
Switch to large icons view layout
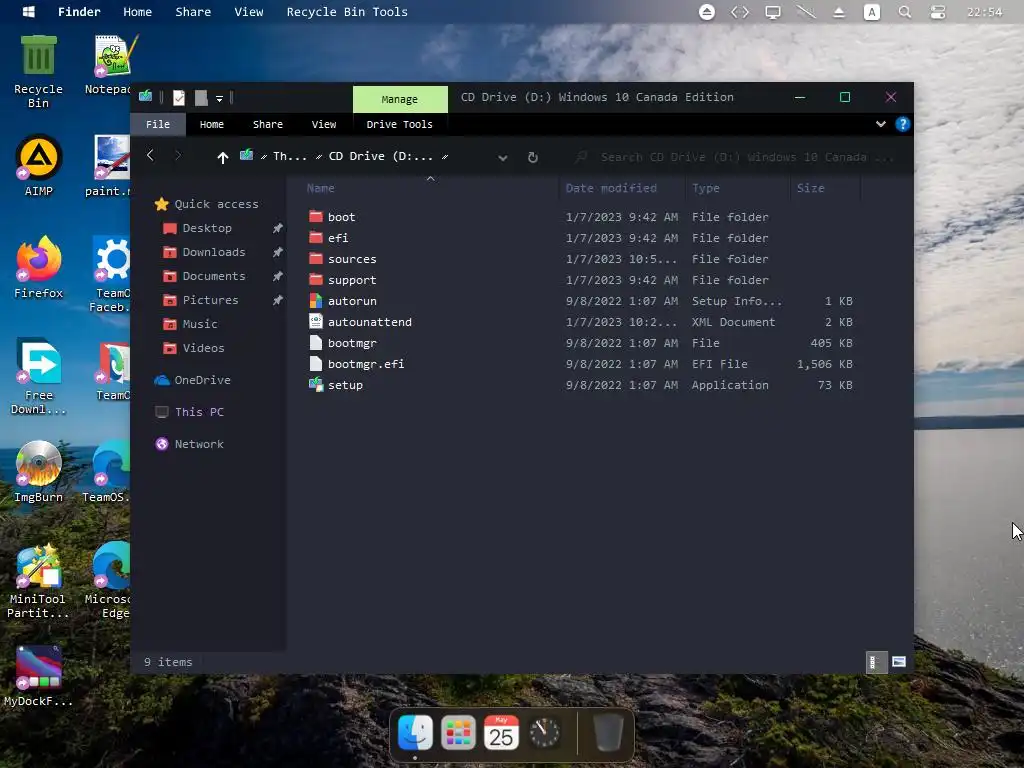899,662
